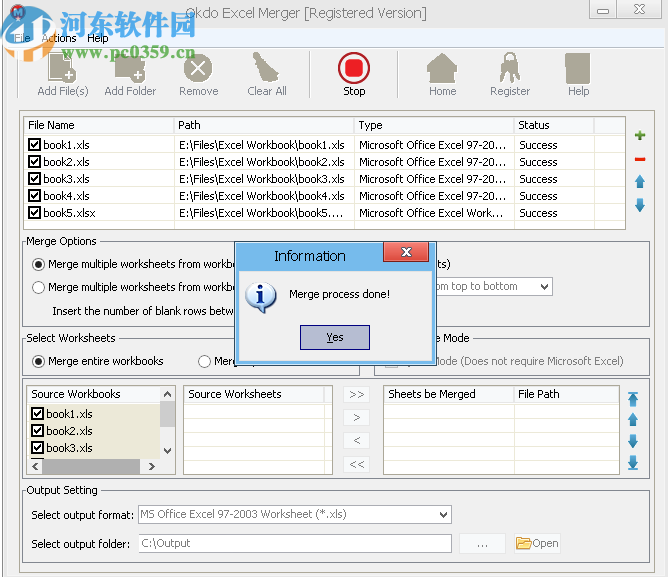
Task: Open the File menu
Action: 22,38
